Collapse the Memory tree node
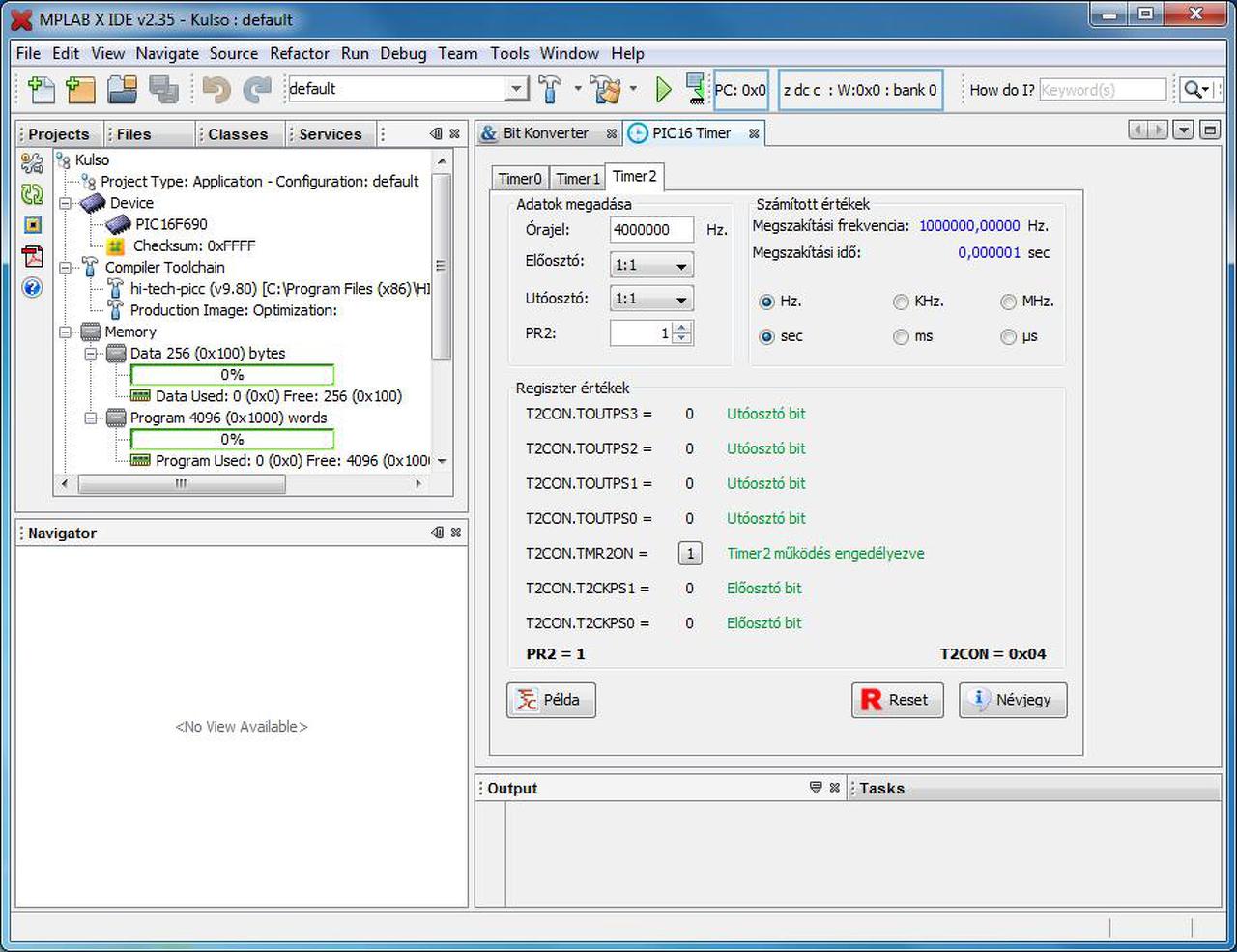 click(66, 332)
